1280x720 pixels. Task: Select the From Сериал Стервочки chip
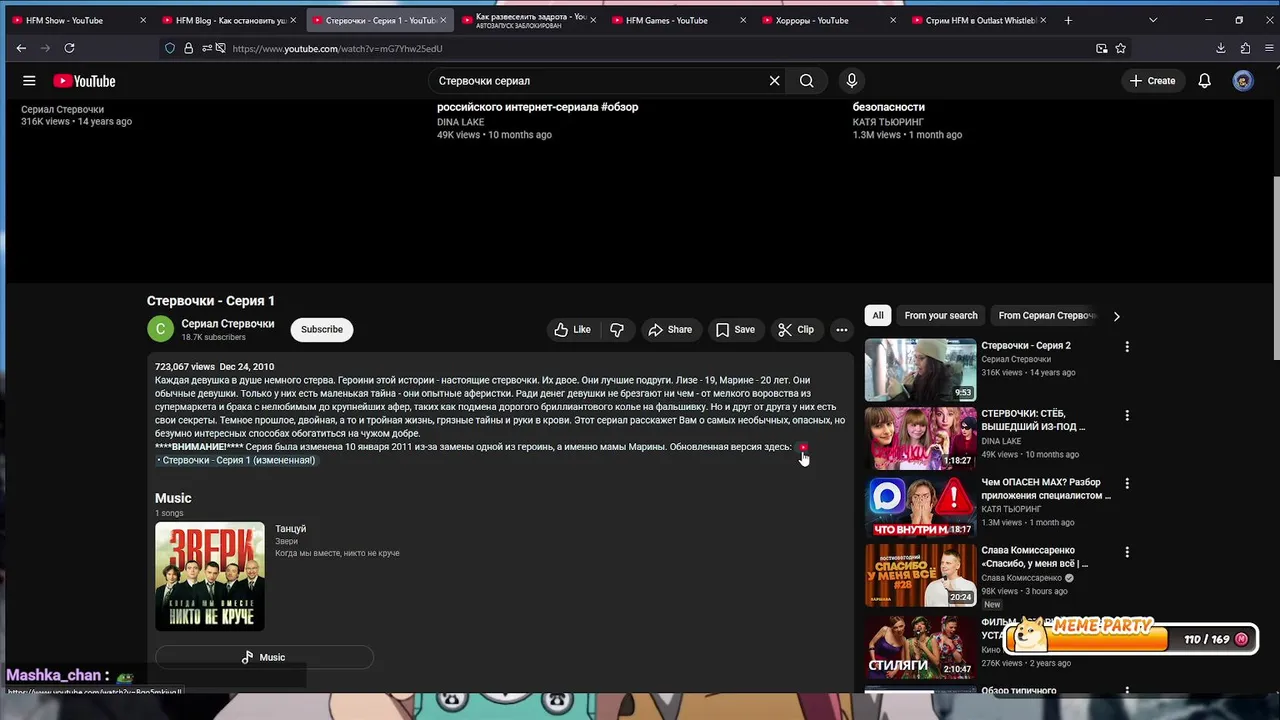click(1046, 316)
